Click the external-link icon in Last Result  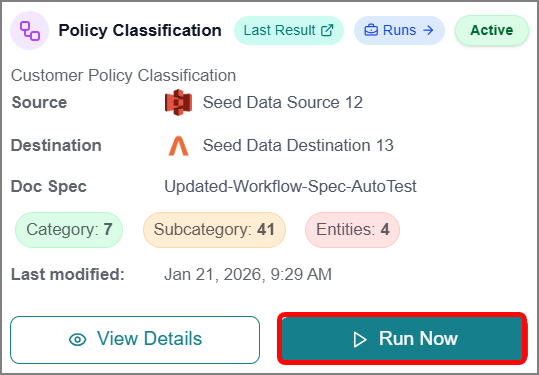pos(327,30)
